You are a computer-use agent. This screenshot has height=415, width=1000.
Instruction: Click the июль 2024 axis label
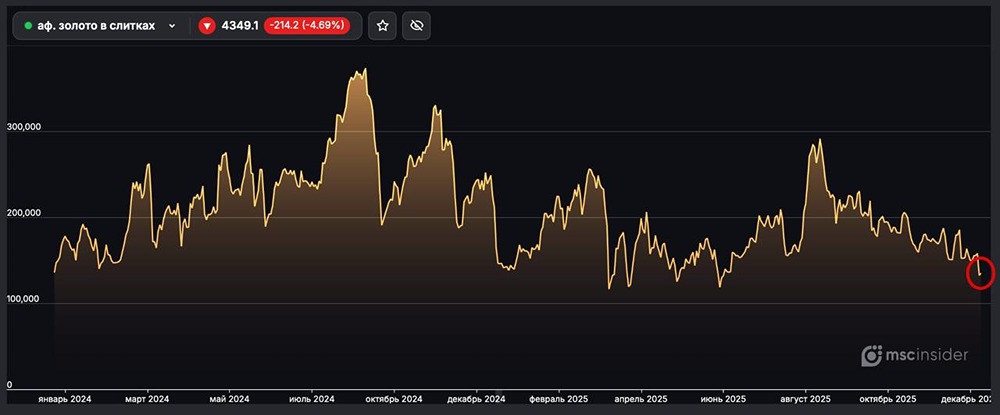tap(312, 400)
